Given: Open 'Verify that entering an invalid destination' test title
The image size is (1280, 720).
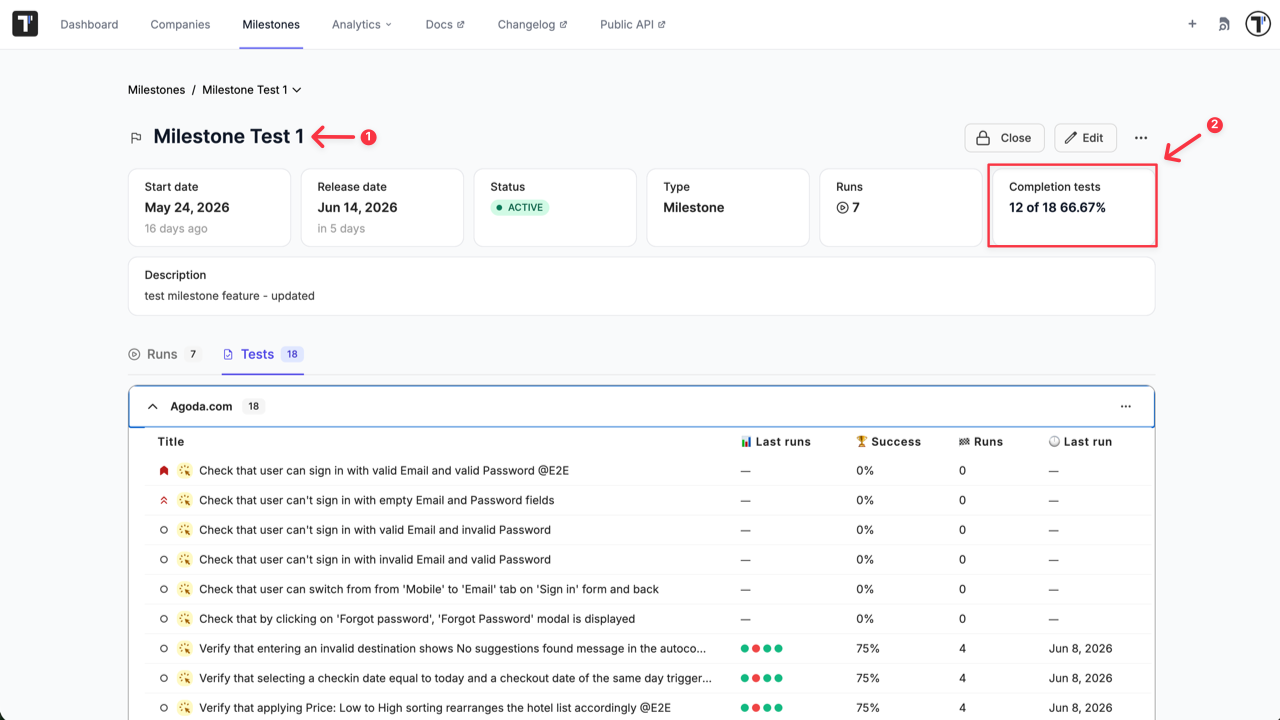Looking at the screenshot, I should [452, 648].
